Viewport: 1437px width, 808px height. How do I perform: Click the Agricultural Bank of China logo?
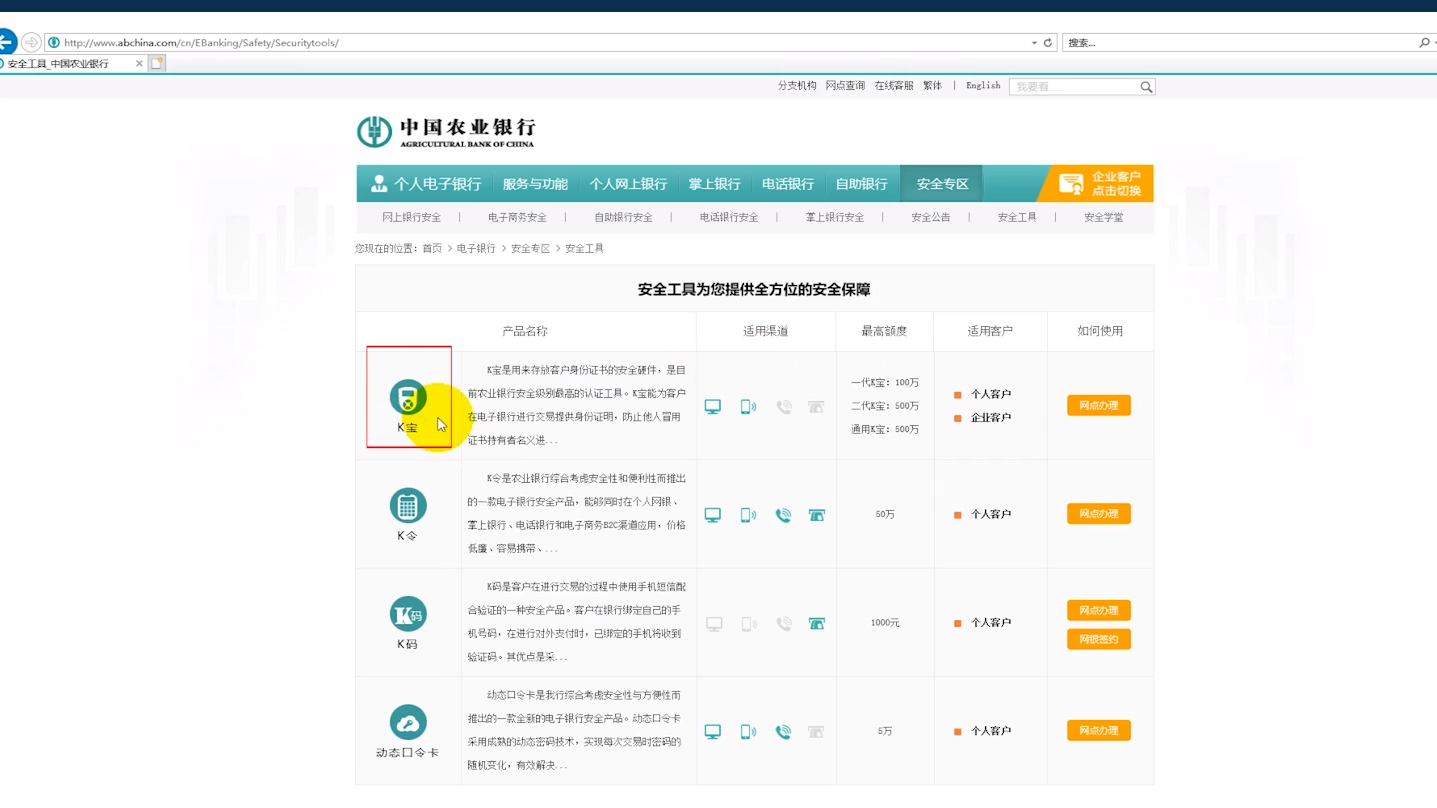446,132
